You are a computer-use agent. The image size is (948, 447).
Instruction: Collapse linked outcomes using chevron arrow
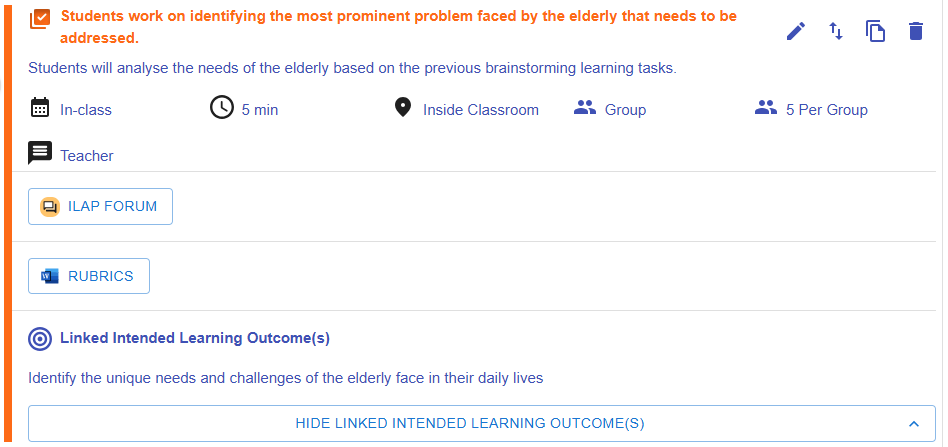tap(912, 423)
